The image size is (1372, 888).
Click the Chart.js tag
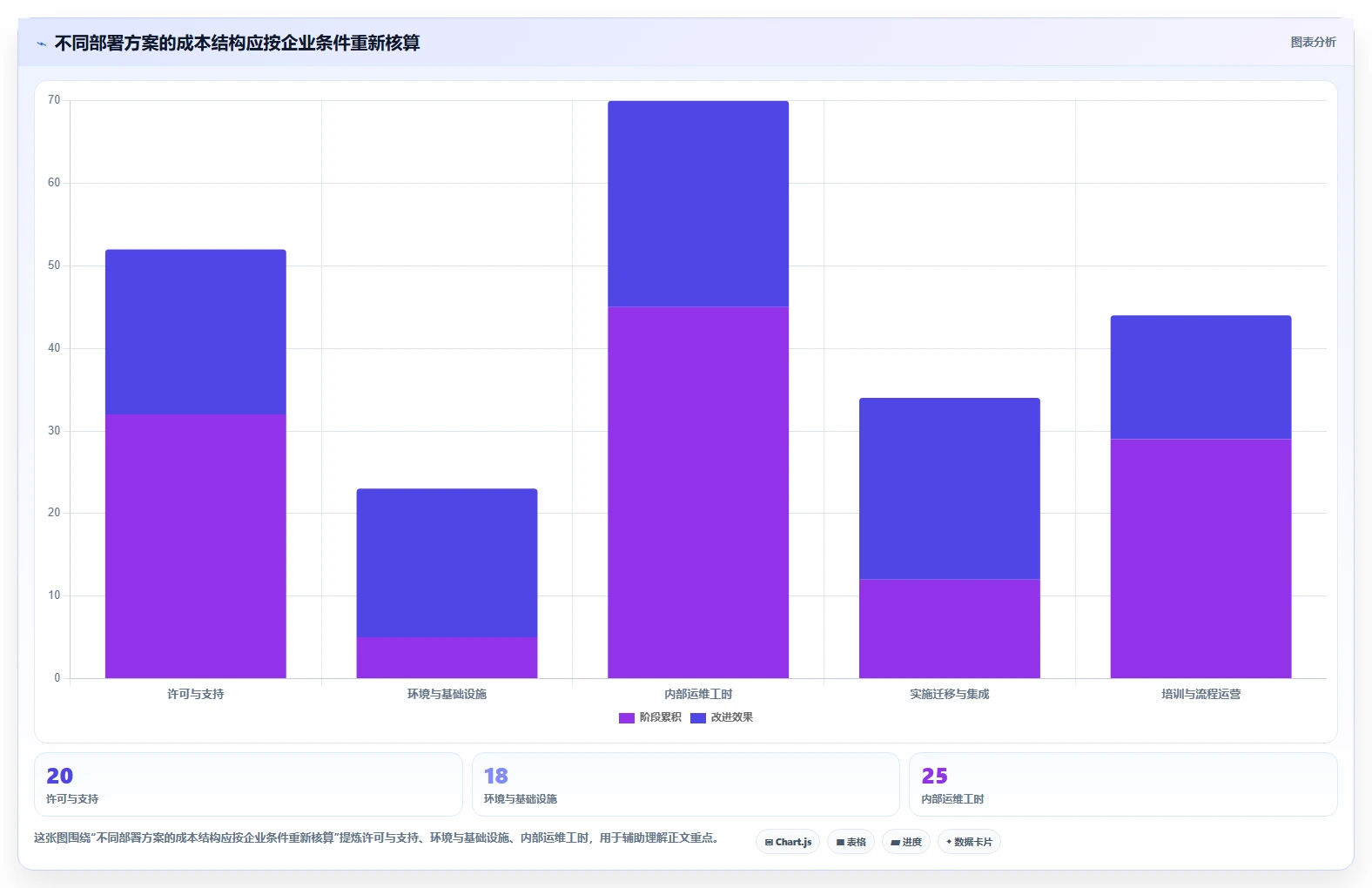(x=788, y=842)
